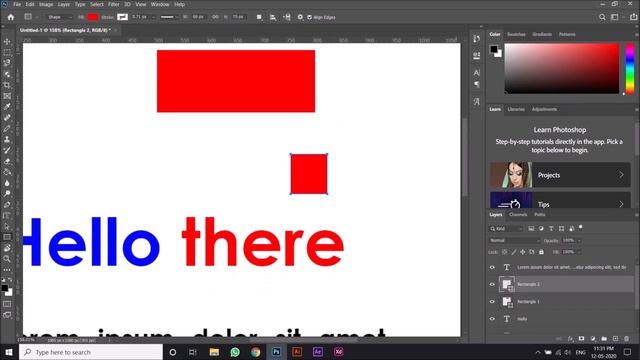Select the Move tool
Image resolution: width=640 pixels, height=360 pixels.
coord(7,42)
